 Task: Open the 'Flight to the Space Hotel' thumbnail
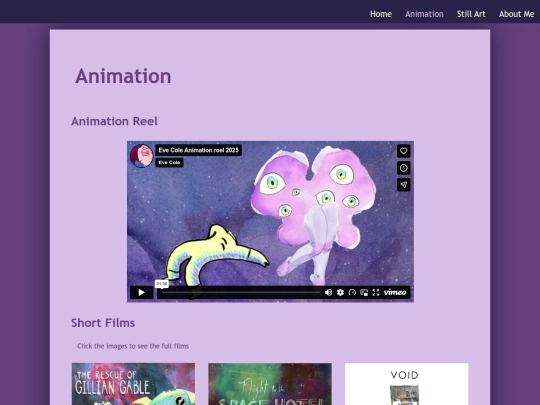point(270,384)
